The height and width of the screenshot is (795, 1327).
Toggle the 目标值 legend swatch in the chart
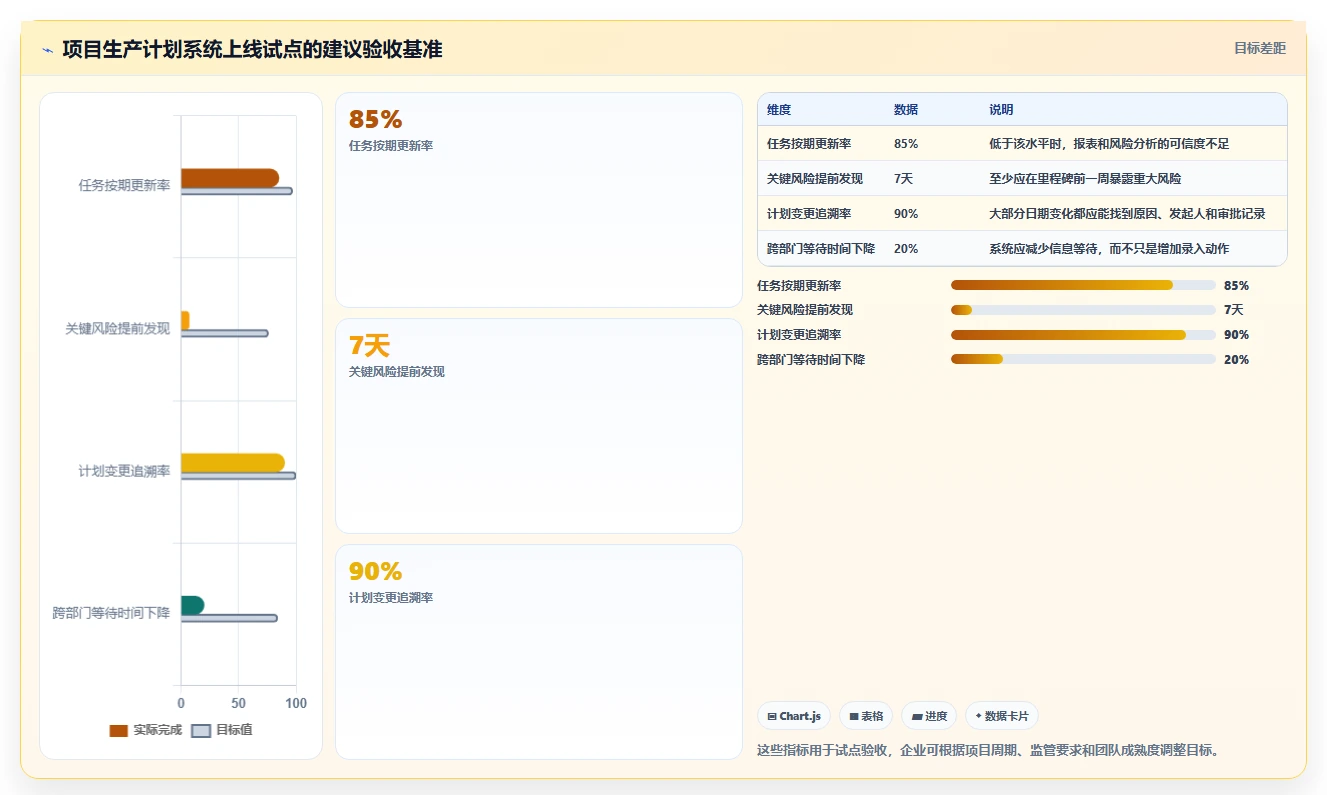tap(201, 730)
